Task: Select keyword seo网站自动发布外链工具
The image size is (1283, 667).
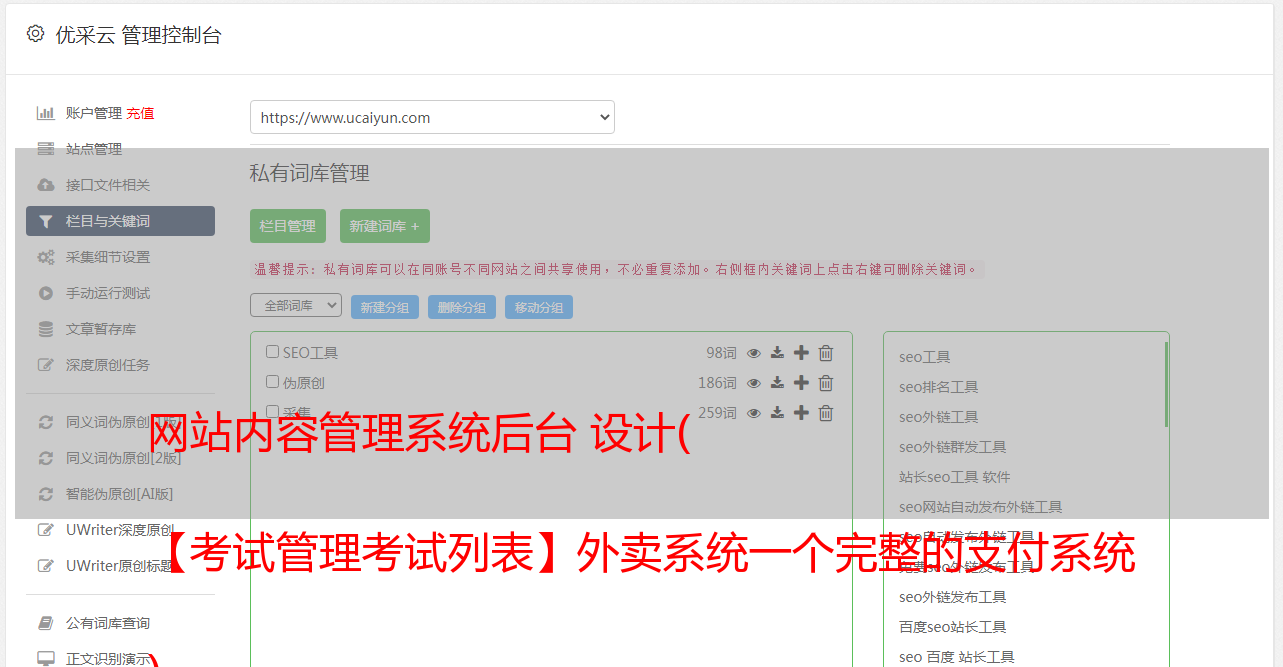Action: tap(980, 507)
